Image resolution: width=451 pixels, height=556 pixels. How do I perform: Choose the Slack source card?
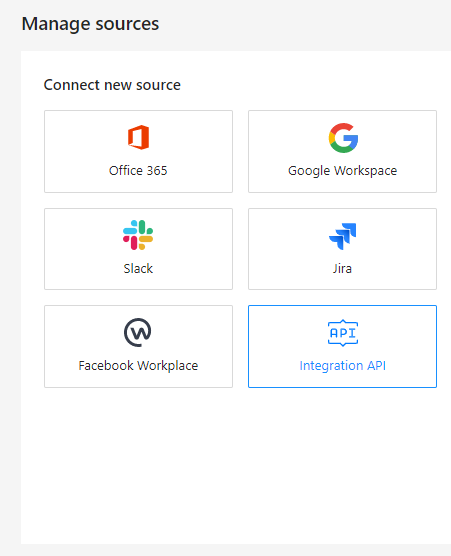[138, 249]
